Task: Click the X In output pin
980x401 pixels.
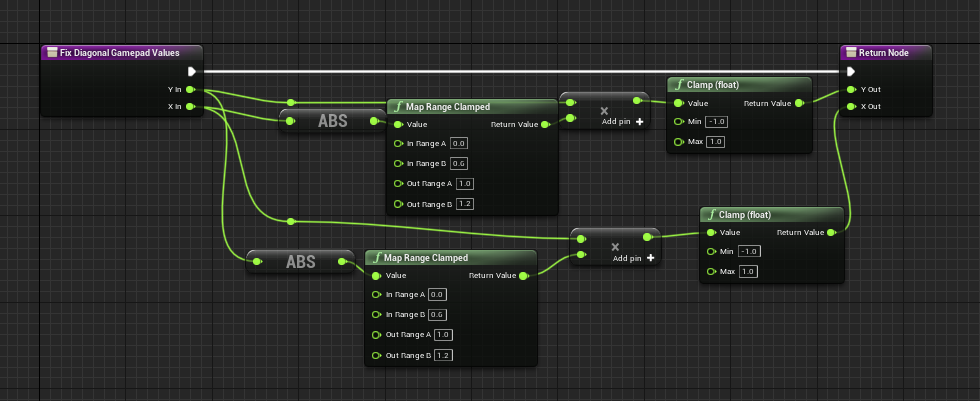Action: pyautogui.click(x=190, y=106)
